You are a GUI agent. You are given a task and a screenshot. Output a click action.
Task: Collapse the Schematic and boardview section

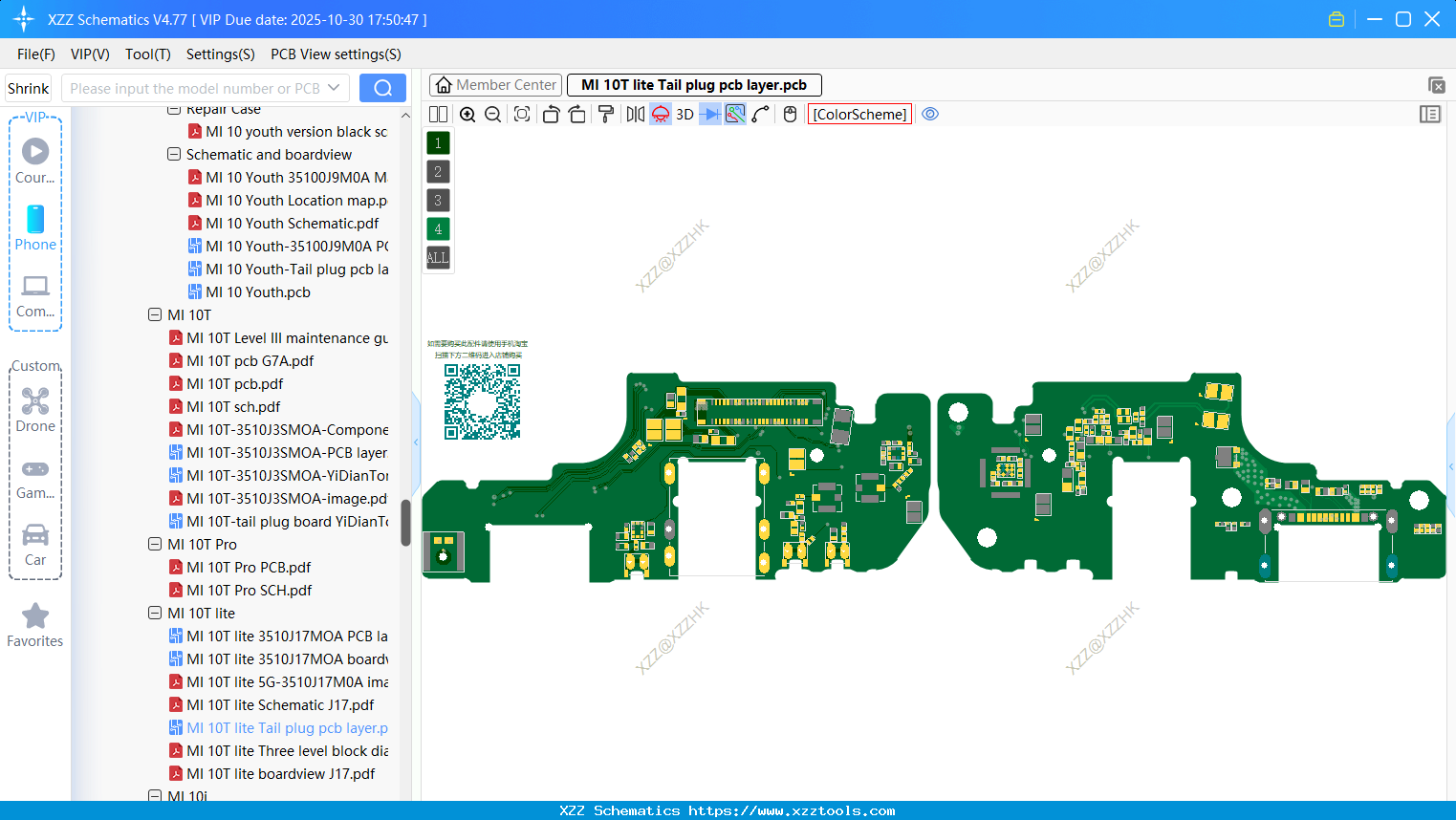tap(174, 154)
